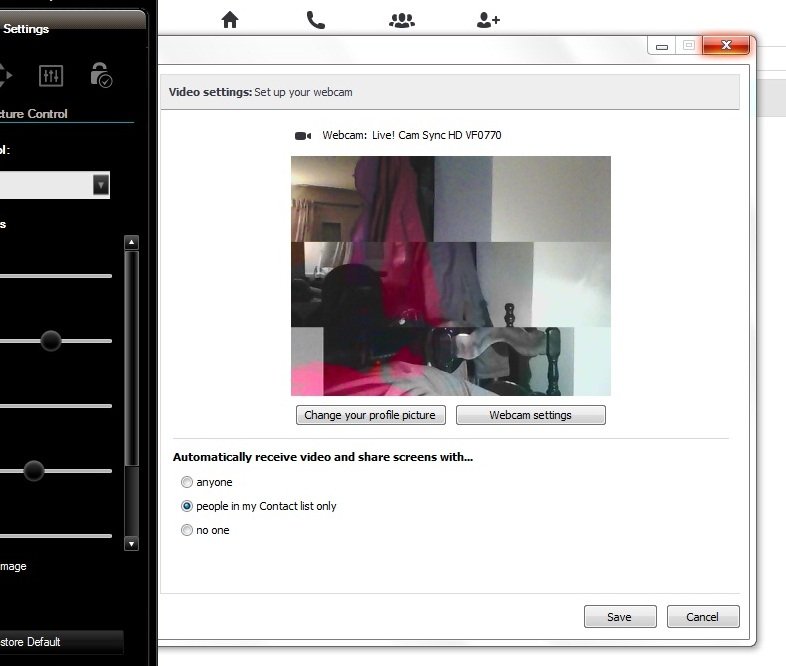This screenshot has width=786, height=666.
Task: Click the Restore Default button
Action: tap(60, 642)
